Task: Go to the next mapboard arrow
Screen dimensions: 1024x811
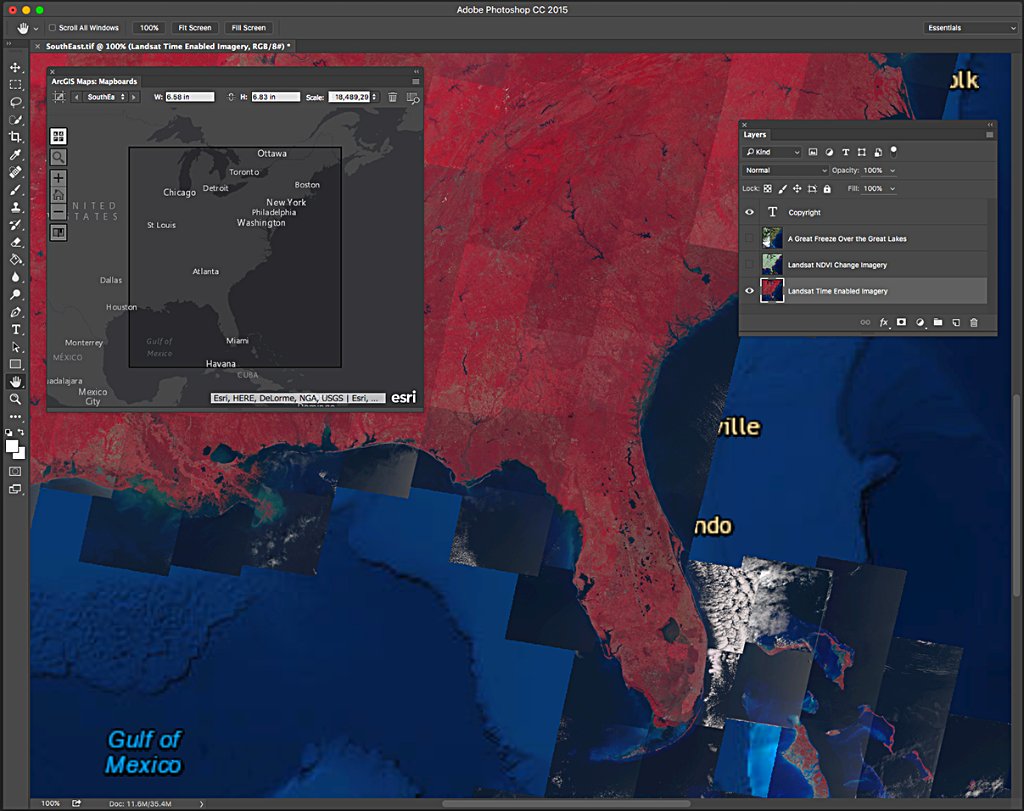Action: click(x=134, y=97)
